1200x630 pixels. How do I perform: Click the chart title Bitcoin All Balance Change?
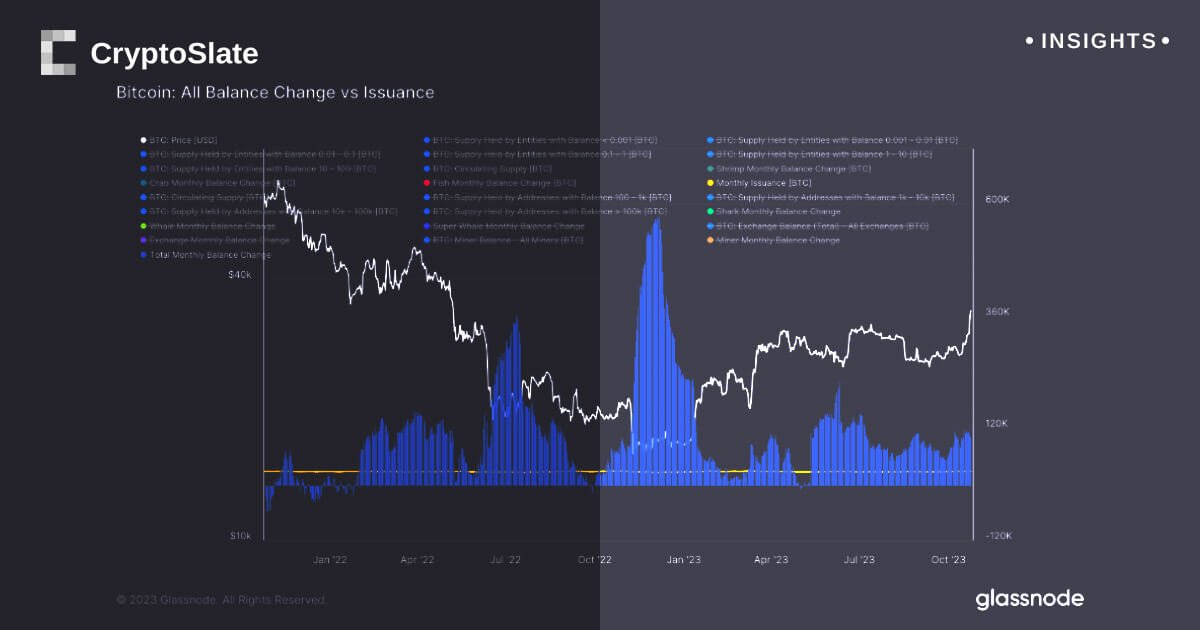[x=275, y=93]
